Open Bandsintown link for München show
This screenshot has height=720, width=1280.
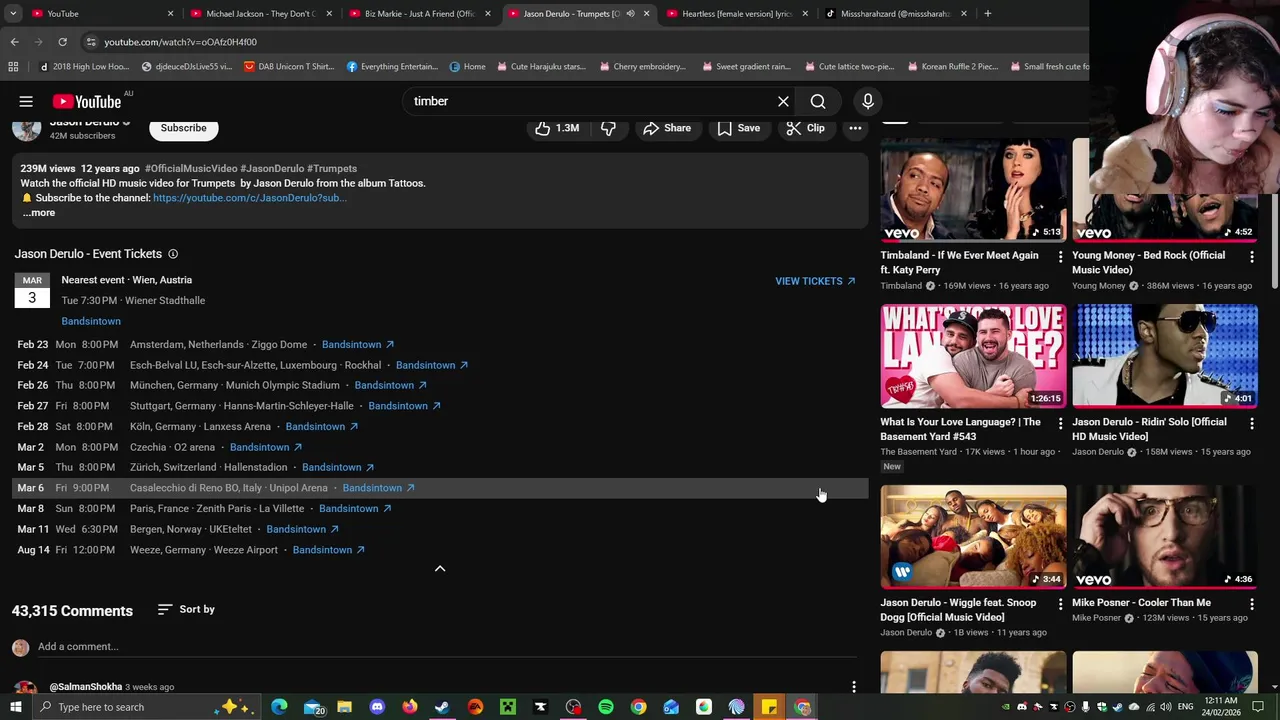(x=390, y=385)
